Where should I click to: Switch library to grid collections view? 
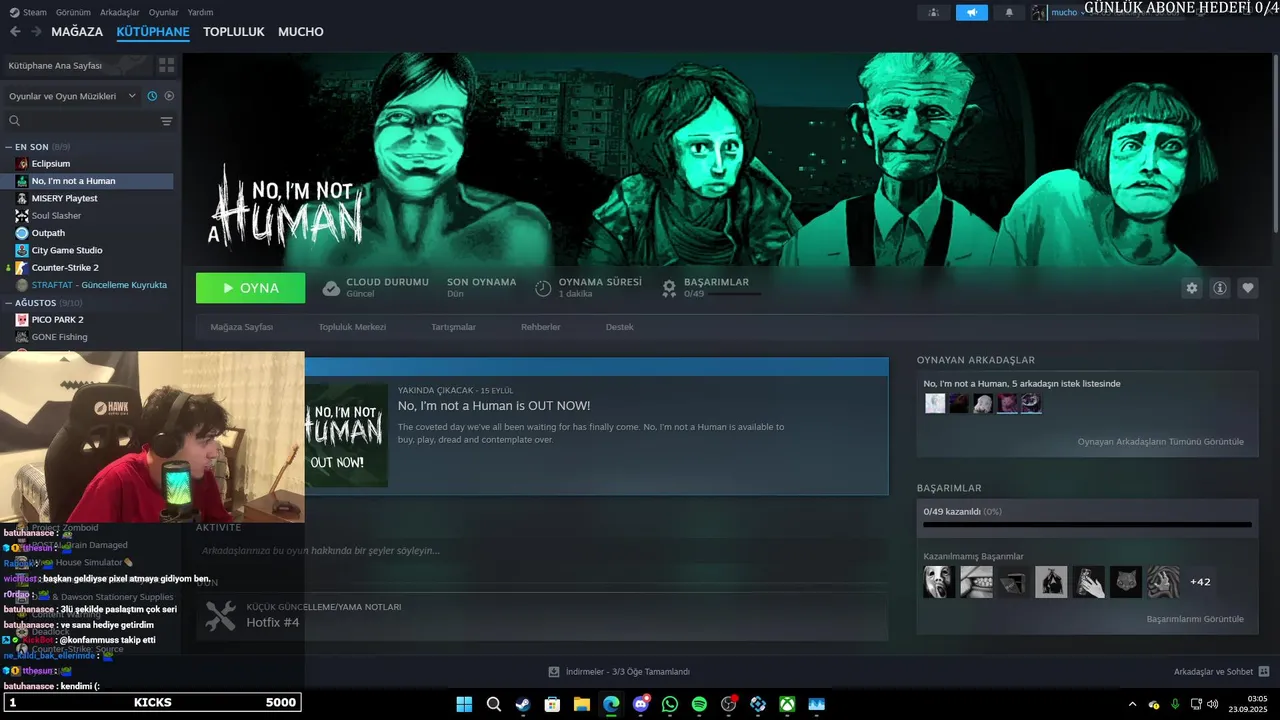pos(166,65)
